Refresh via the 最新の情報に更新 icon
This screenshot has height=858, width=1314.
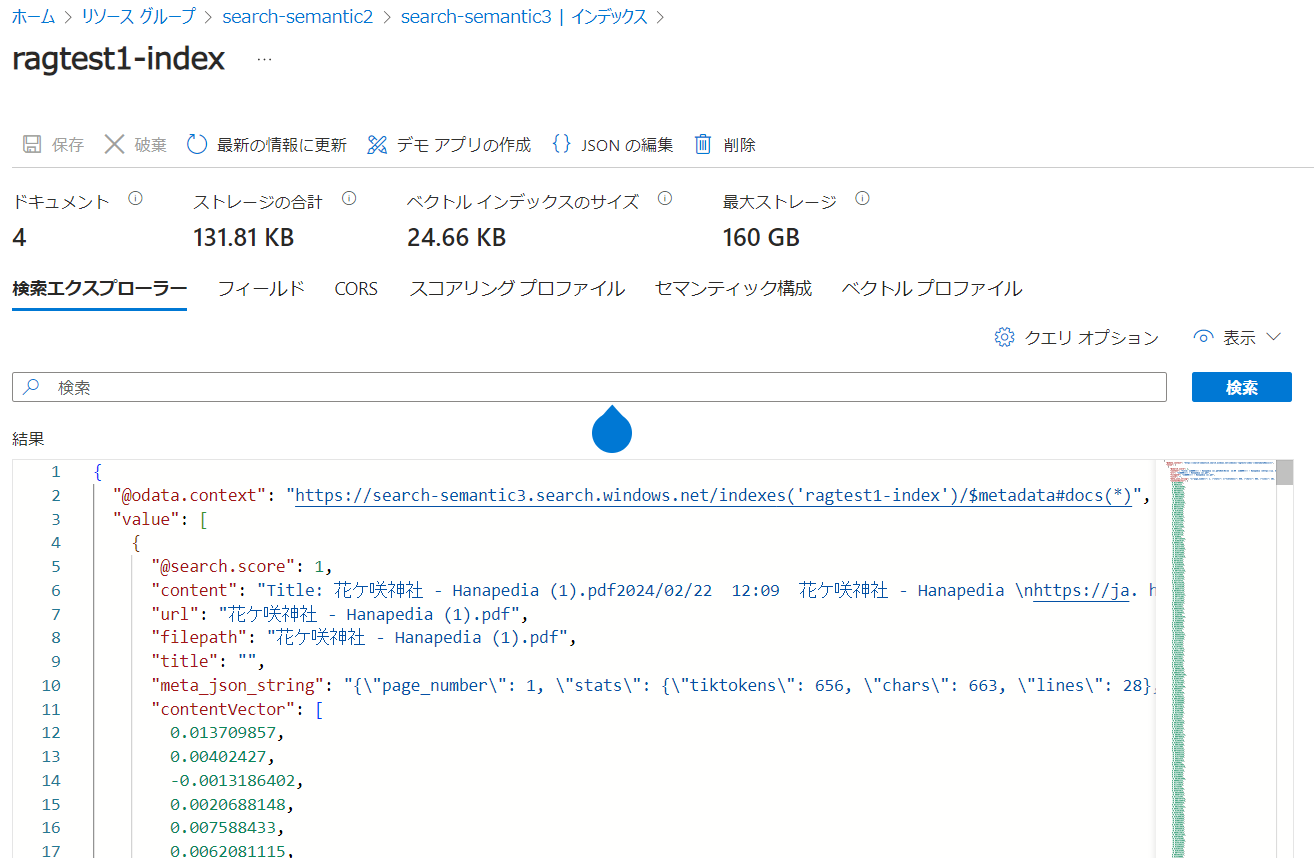197,145
